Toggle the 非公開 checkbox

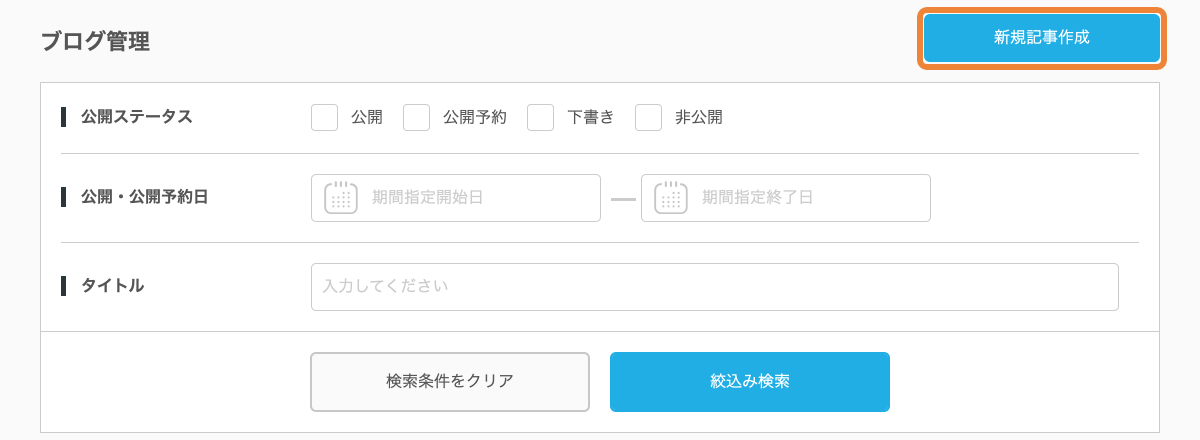coord(648,117)
